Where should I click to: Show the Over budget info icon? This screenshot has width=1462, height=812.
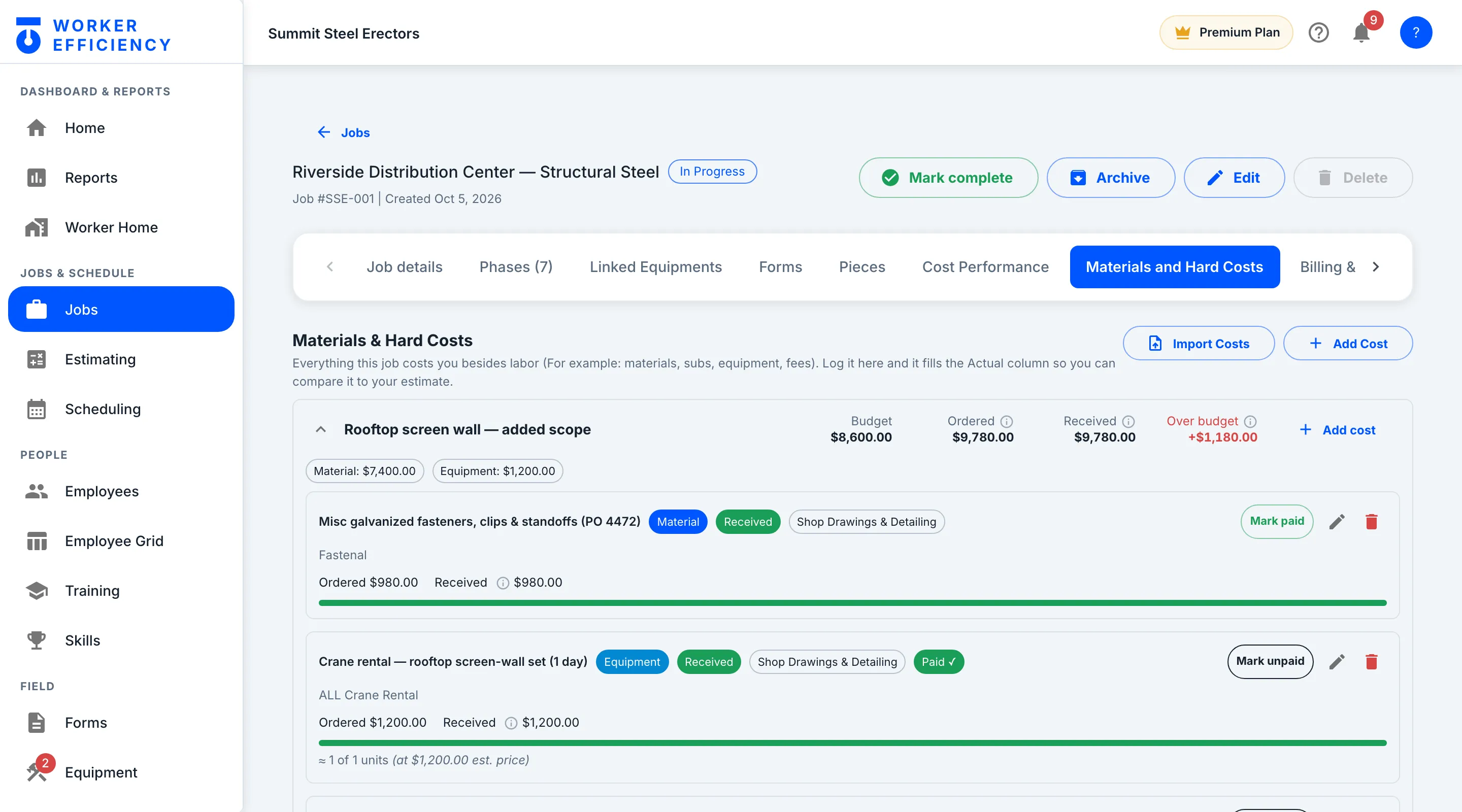(1250, 422)
